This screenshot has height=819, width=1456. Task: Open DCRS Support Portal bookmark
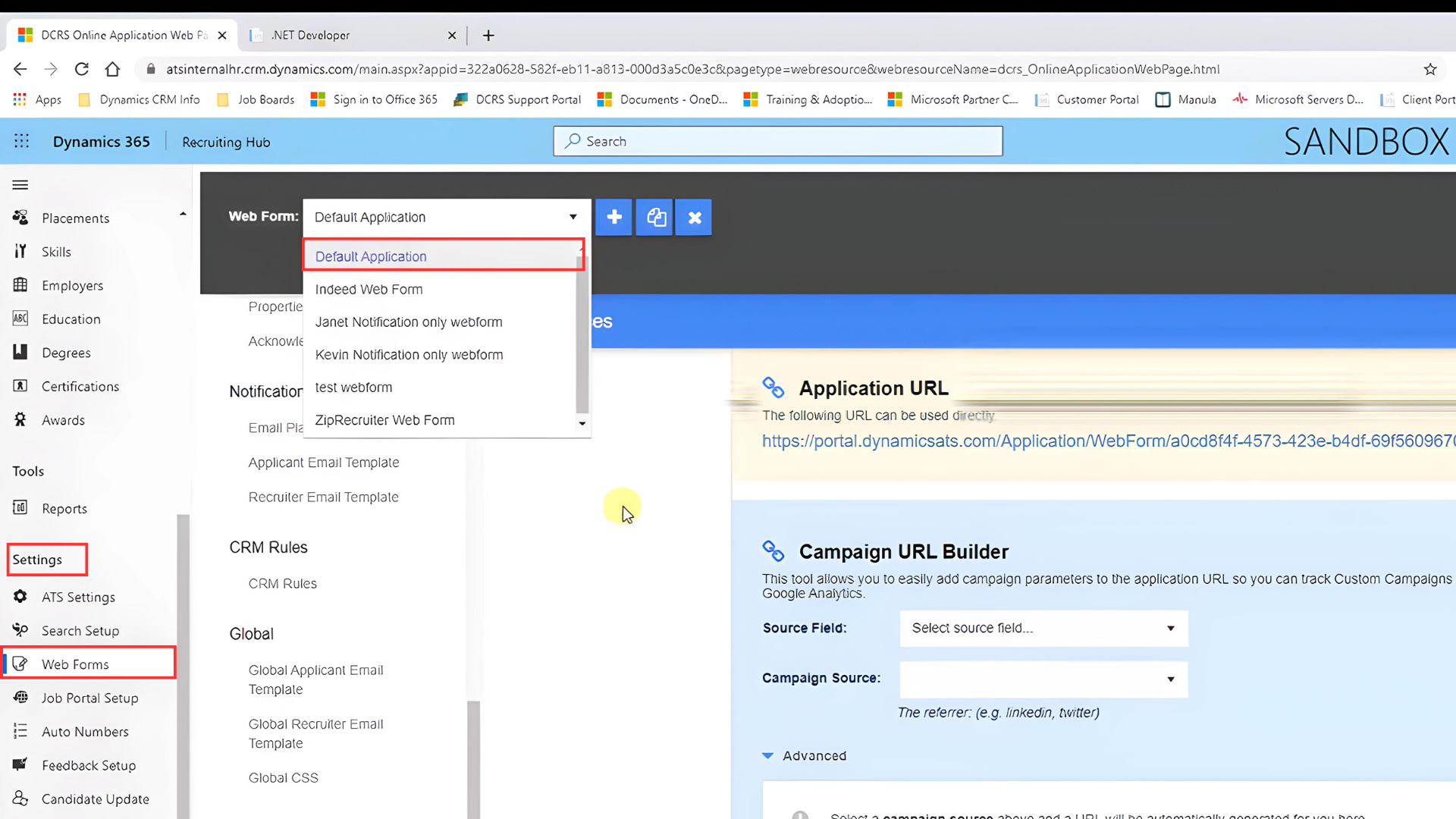(x=517, y=100)
